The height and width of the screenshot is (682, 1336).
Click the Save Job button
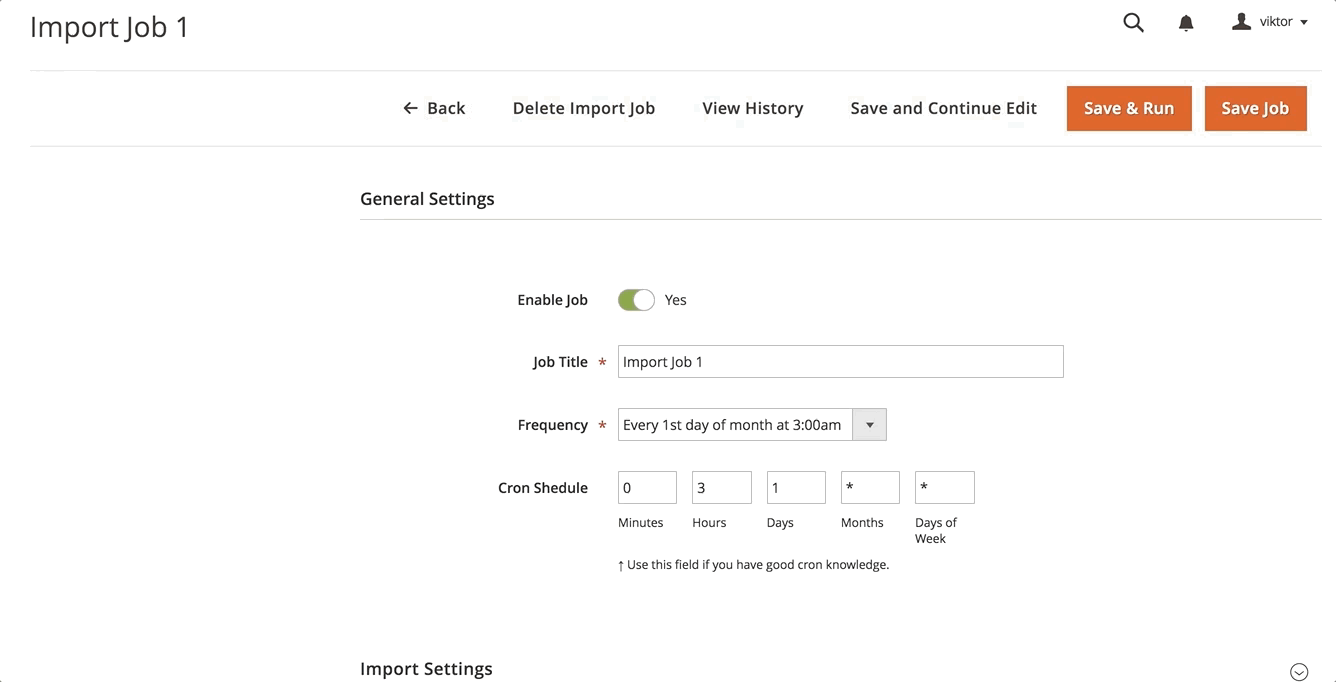coord(1255,108)
